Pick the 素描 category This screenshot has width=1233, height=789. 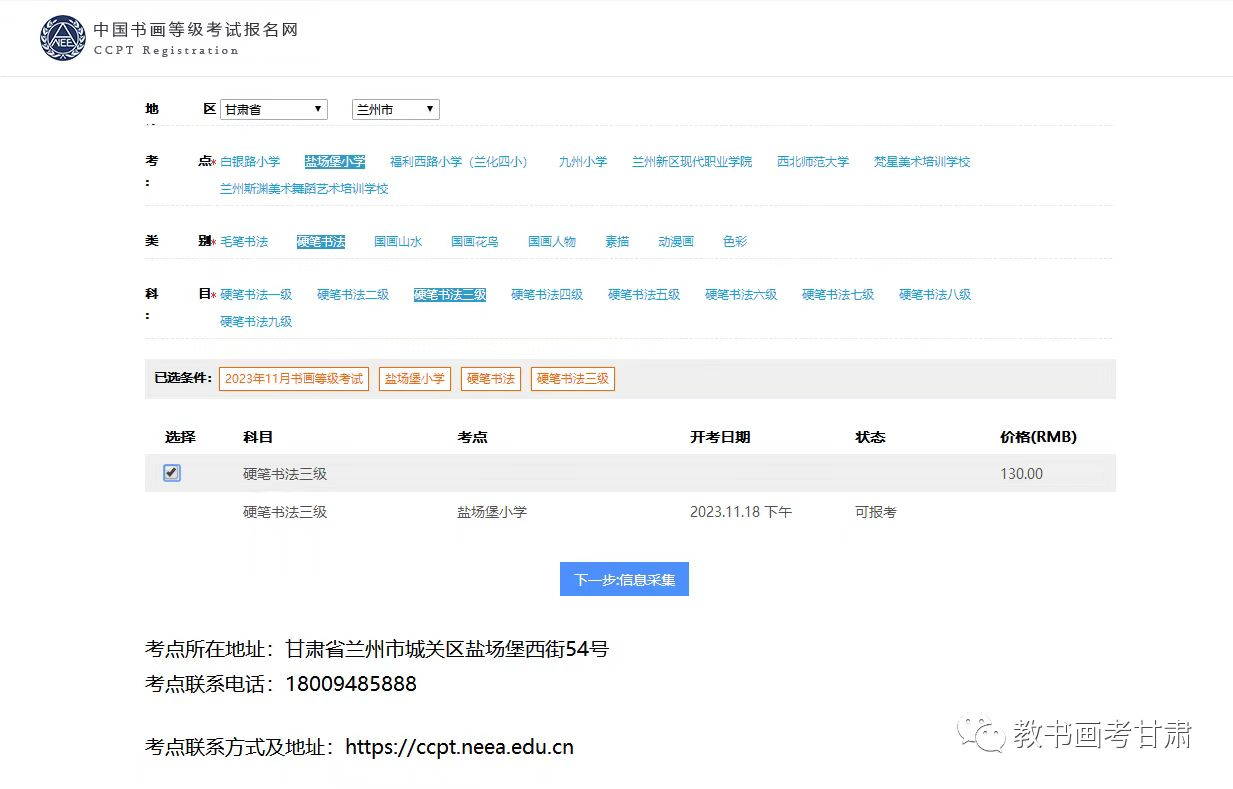(x=617, y=242)
